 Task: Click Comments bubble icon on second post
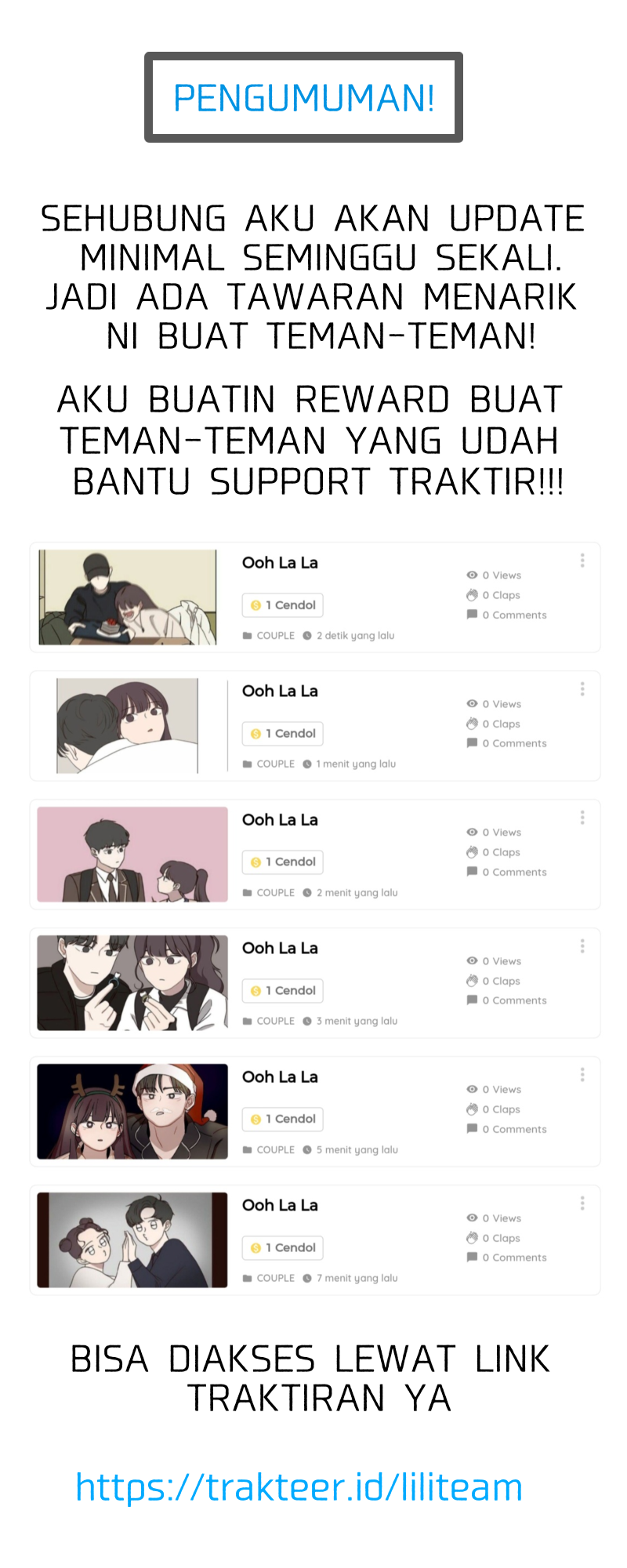(x=472, y=743)
